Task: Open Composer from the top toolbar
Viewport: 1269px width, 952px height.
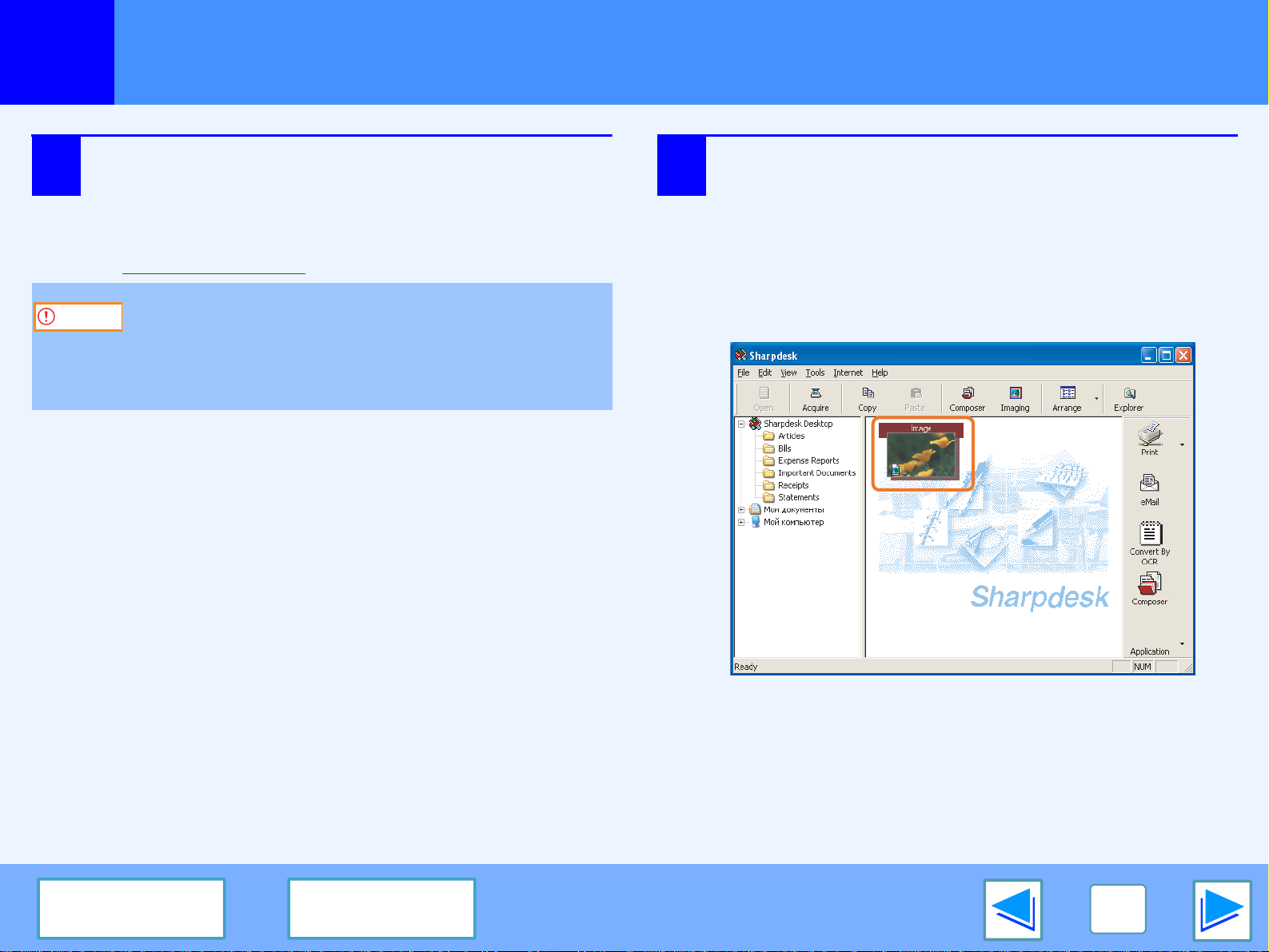Action: (967, 397)
